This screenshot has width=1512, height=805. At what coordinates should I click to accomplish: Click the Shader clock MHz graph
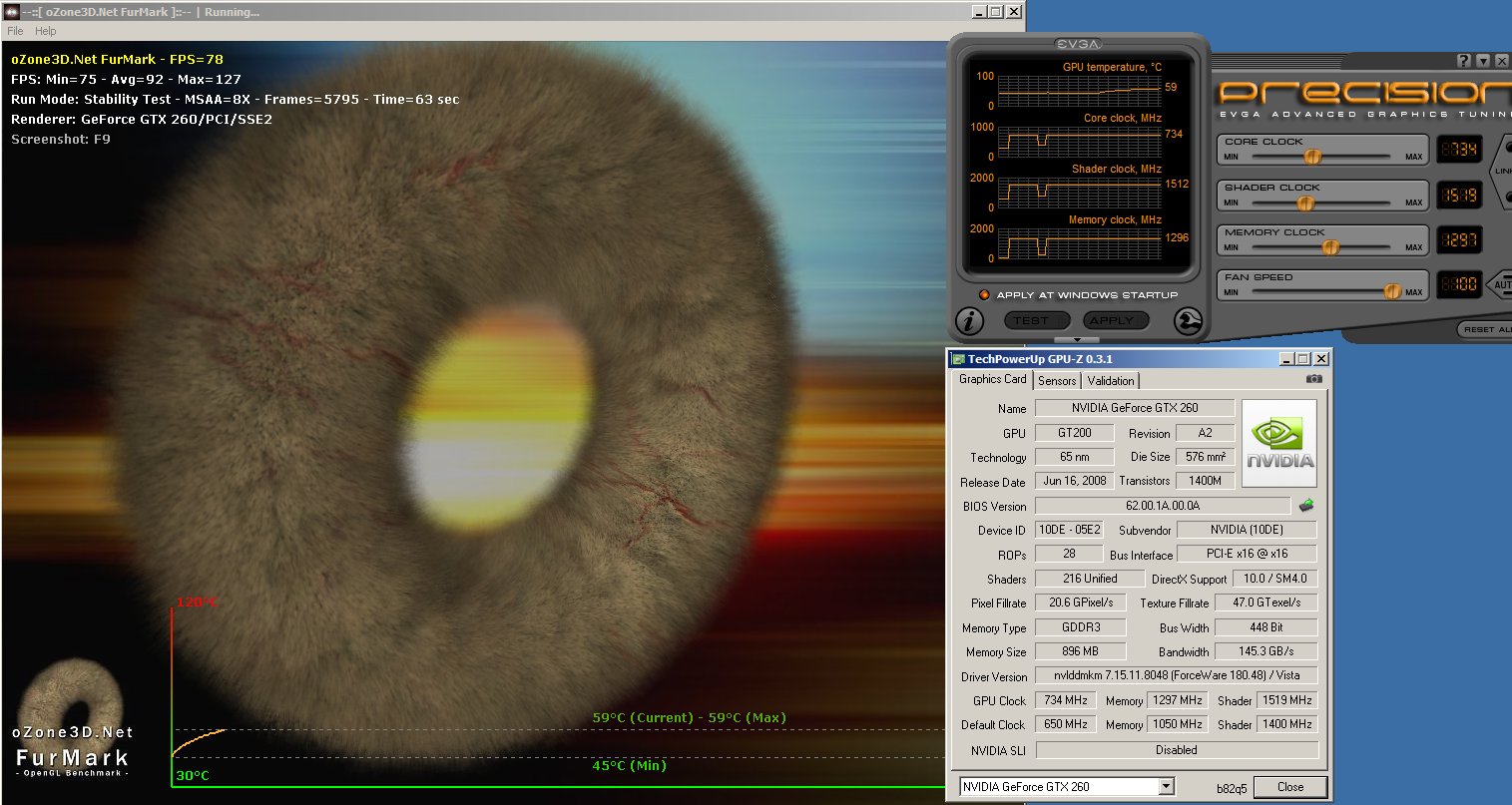(x=1079, y=193)
